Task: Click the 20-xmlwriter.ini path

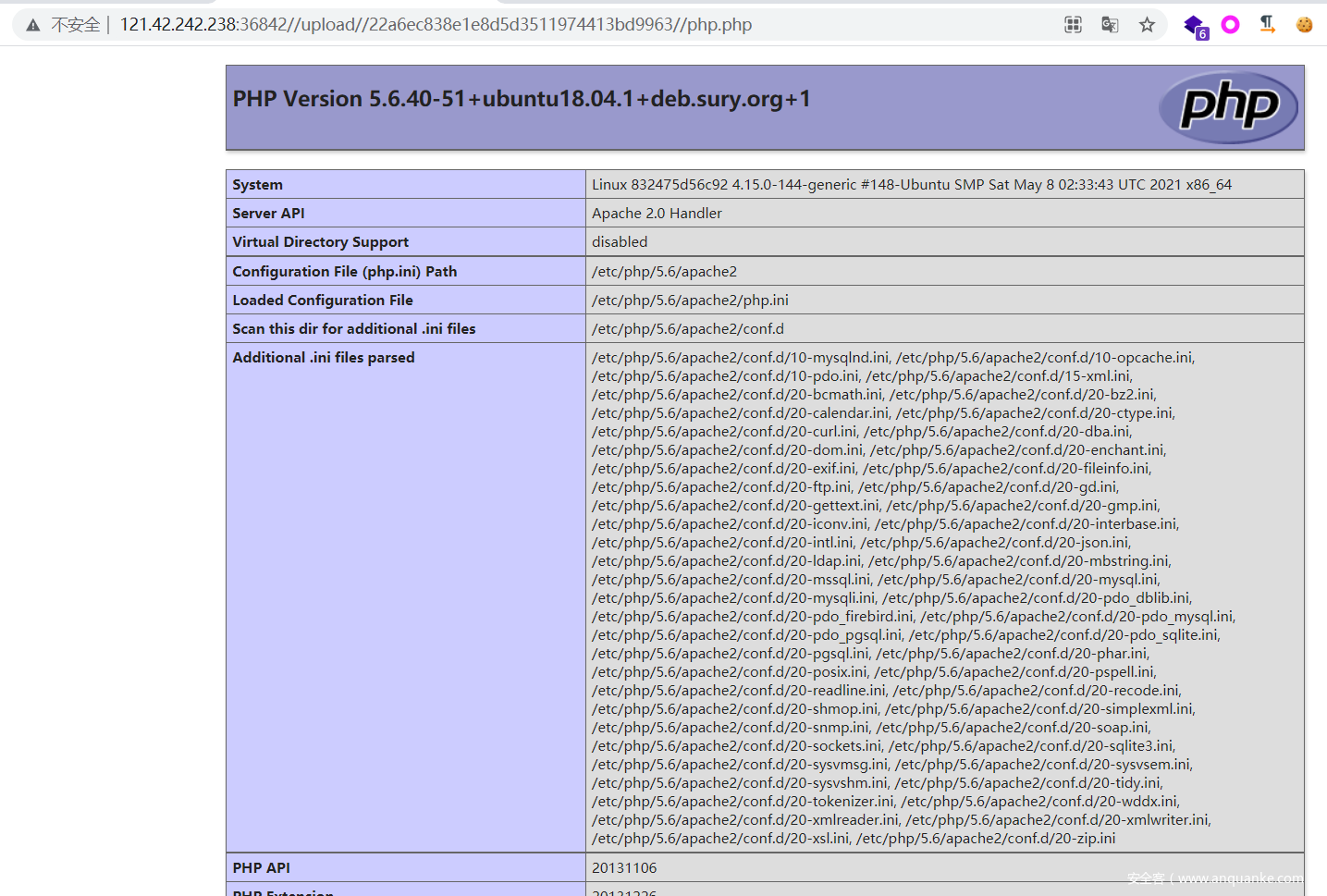Action: 1059,820
